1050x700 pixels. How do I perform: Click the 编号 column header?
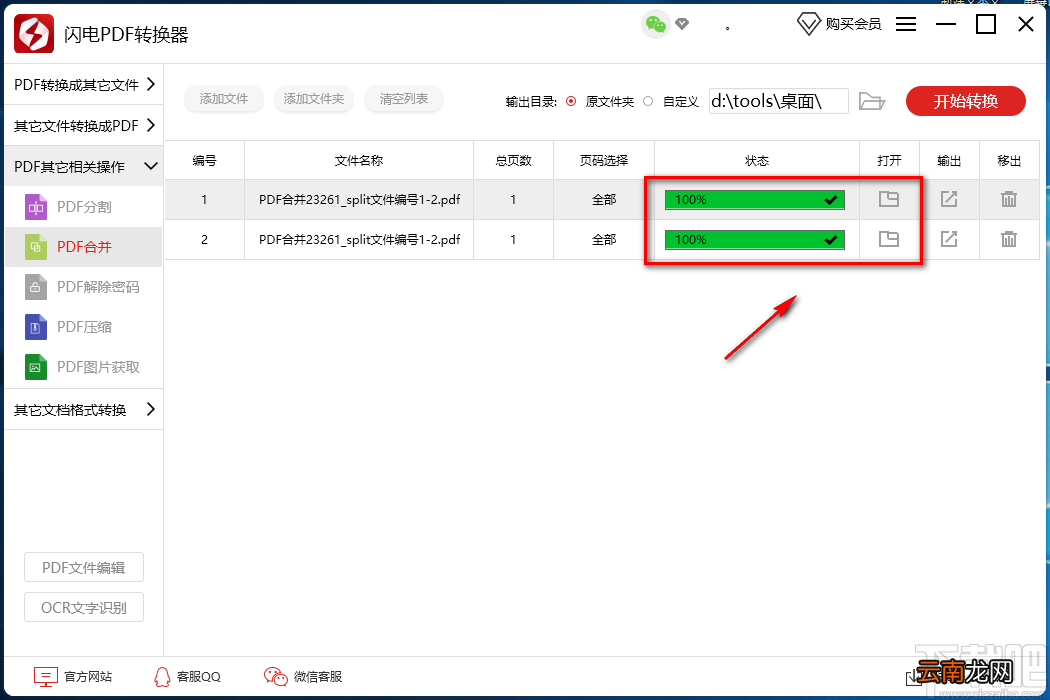click(x=204, y=161)
